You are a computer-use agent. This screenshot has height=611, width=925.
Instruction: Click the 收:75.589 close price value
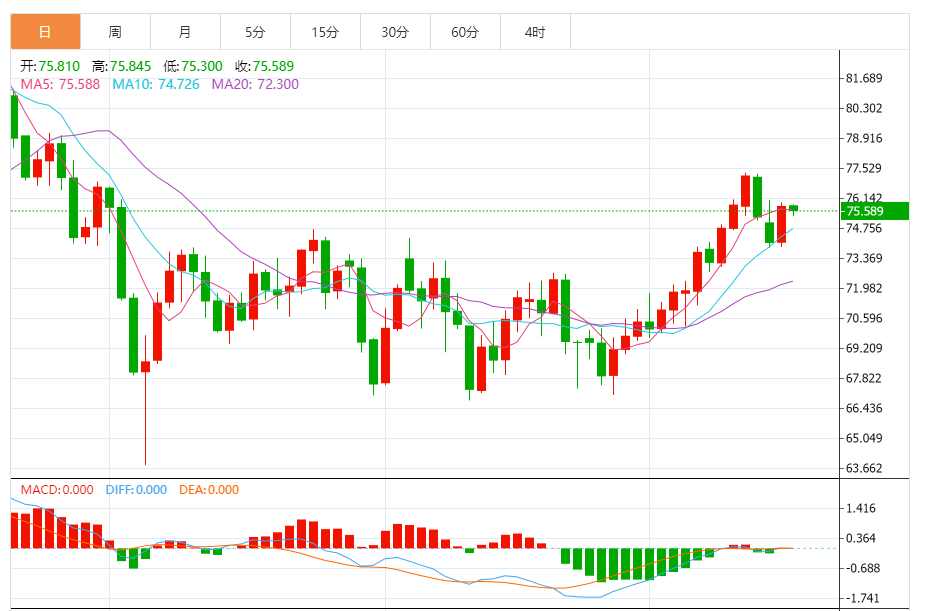pyautogui.click(x=264, y=66)
